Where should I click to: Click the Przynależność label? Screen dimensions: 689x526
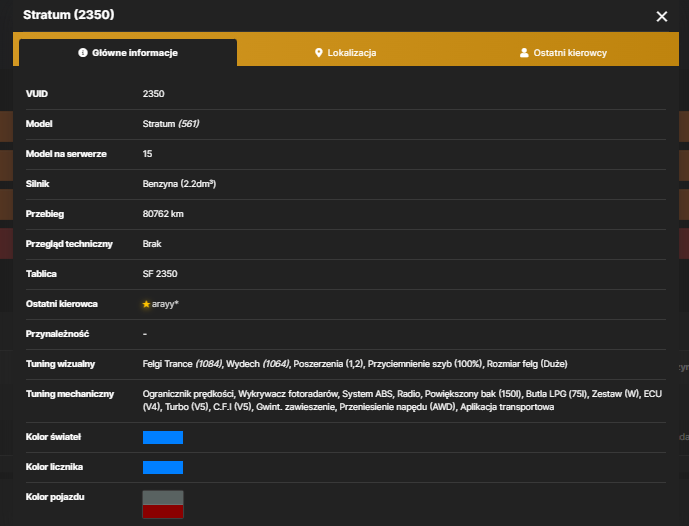pos(57,334)
